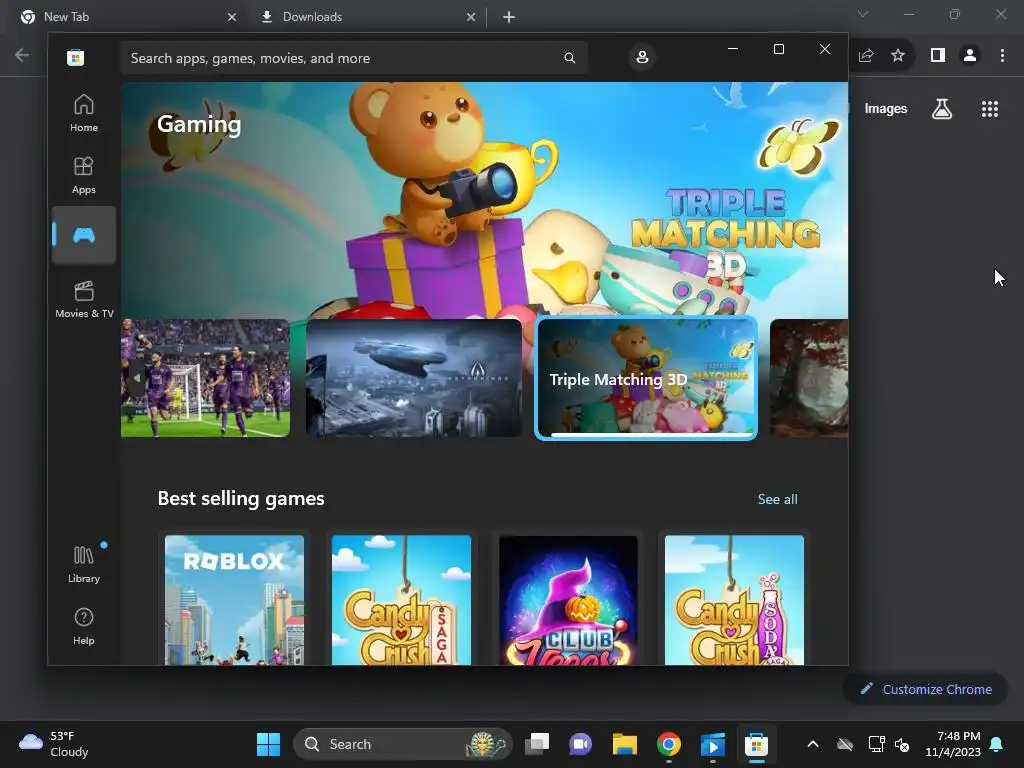Click Triple Matching 3D hero banner
Image resolution: width=1024 pixels, height=768 pixels.
pos(484,199)
